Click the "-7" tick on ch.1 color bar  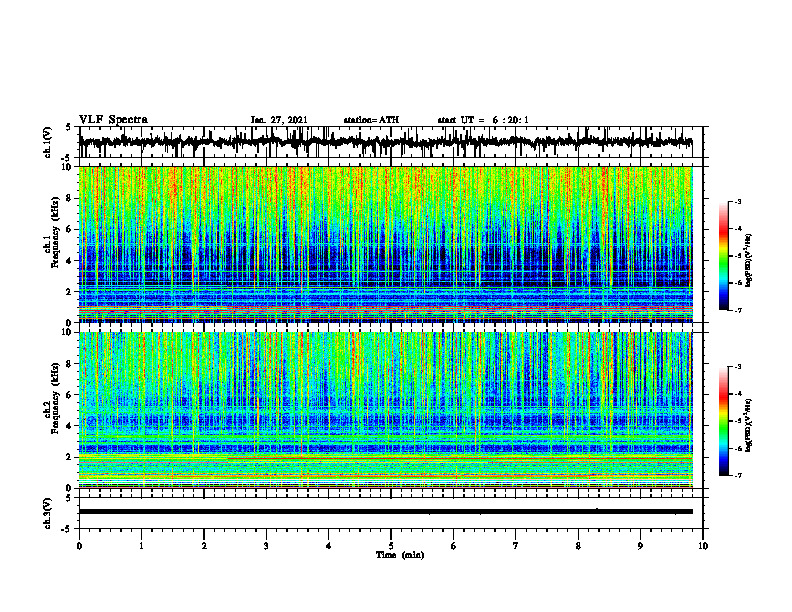738,310
